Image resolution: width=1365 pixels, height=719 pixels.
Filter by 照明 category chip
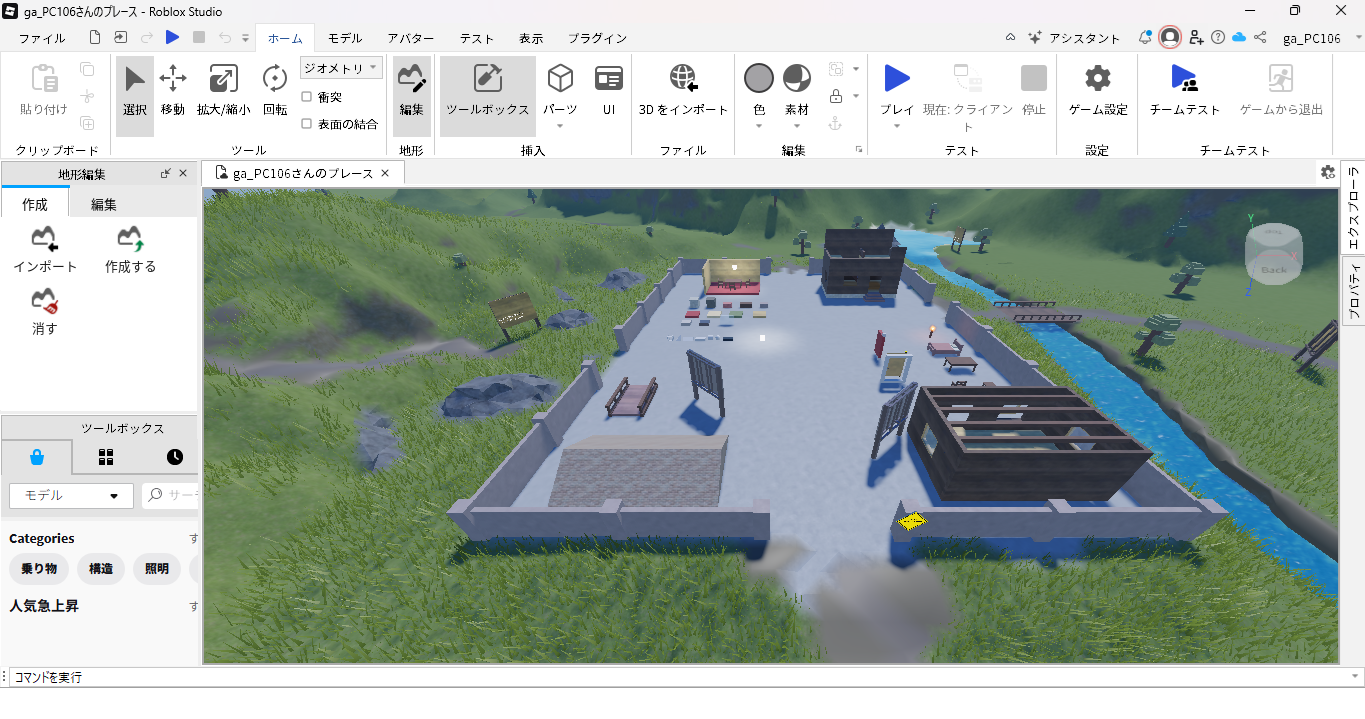click(x=157, y=569)
